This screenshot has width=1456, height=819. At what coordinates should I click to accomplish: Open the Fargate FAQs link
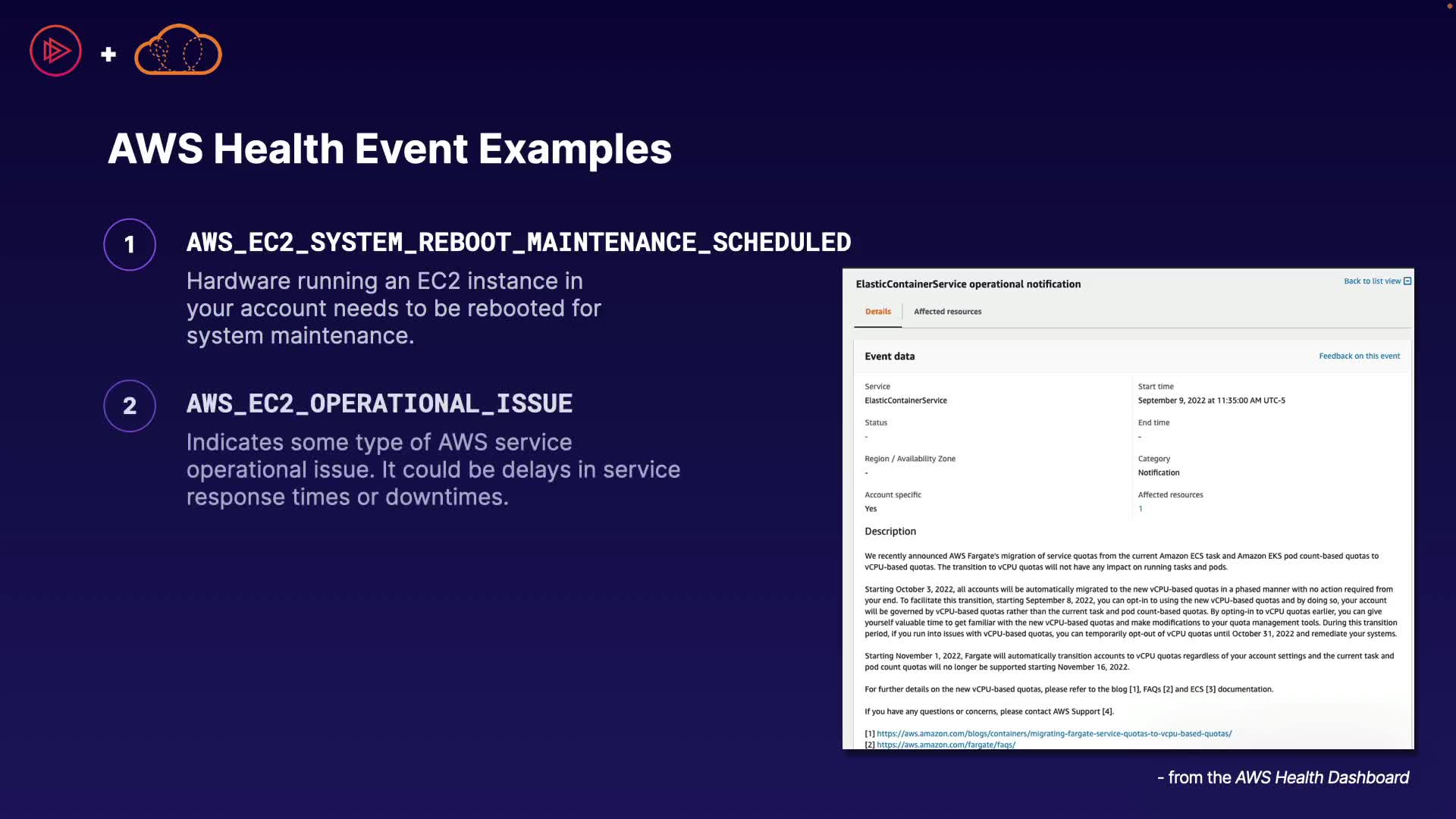pos(946,745)
